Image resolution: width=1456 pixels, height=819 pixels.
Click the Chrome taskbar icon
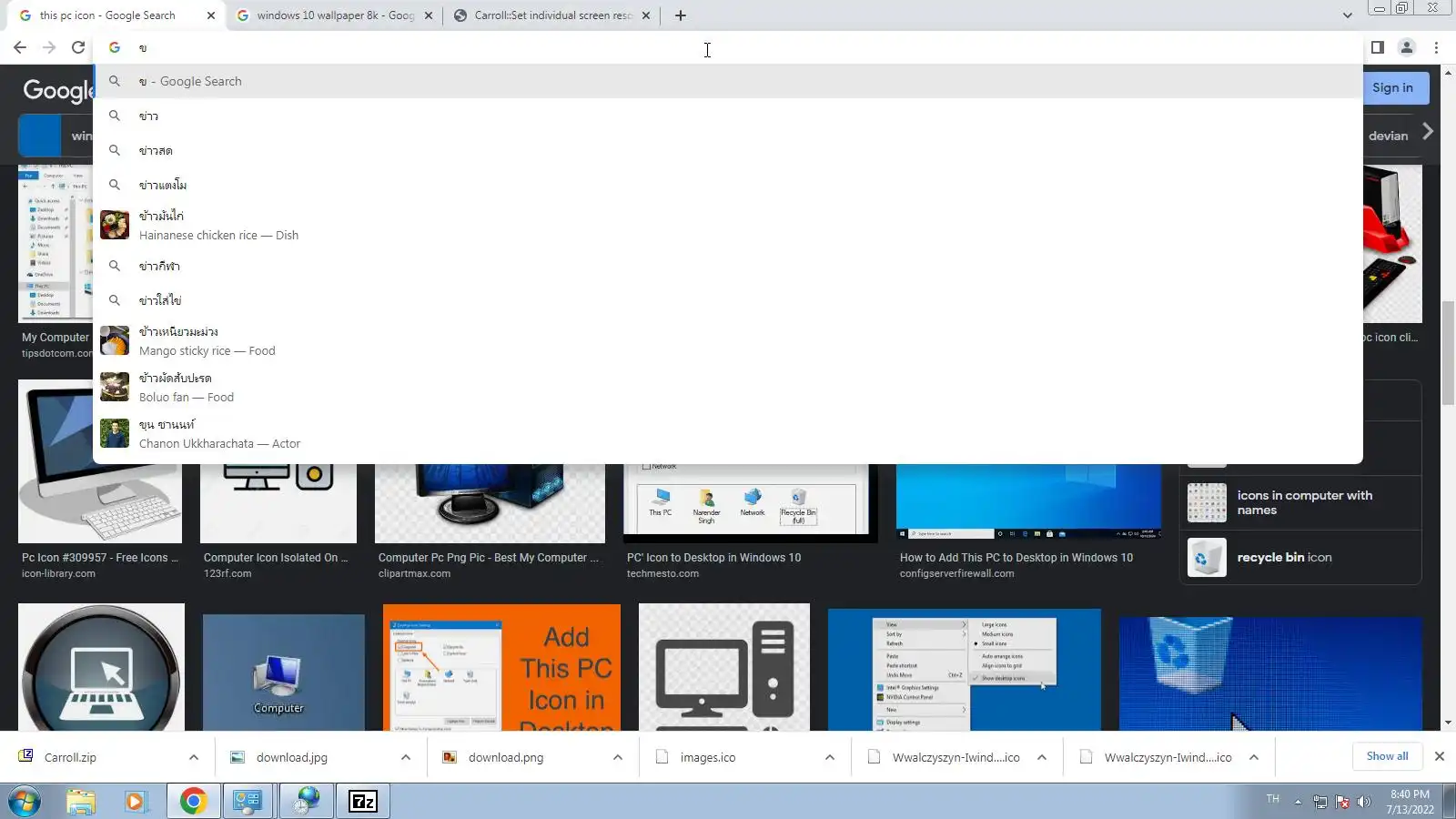coord(193,802)
